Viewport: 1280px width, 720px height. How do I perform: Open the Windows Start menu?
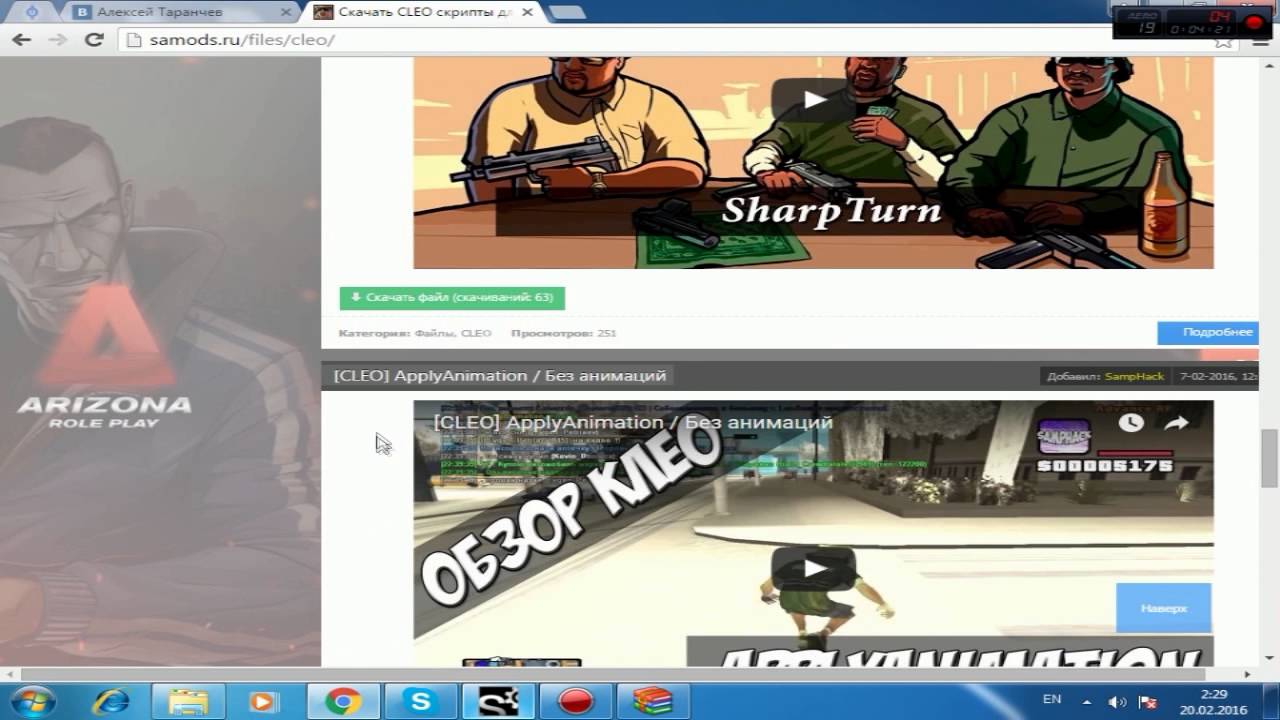coord(33,701)
